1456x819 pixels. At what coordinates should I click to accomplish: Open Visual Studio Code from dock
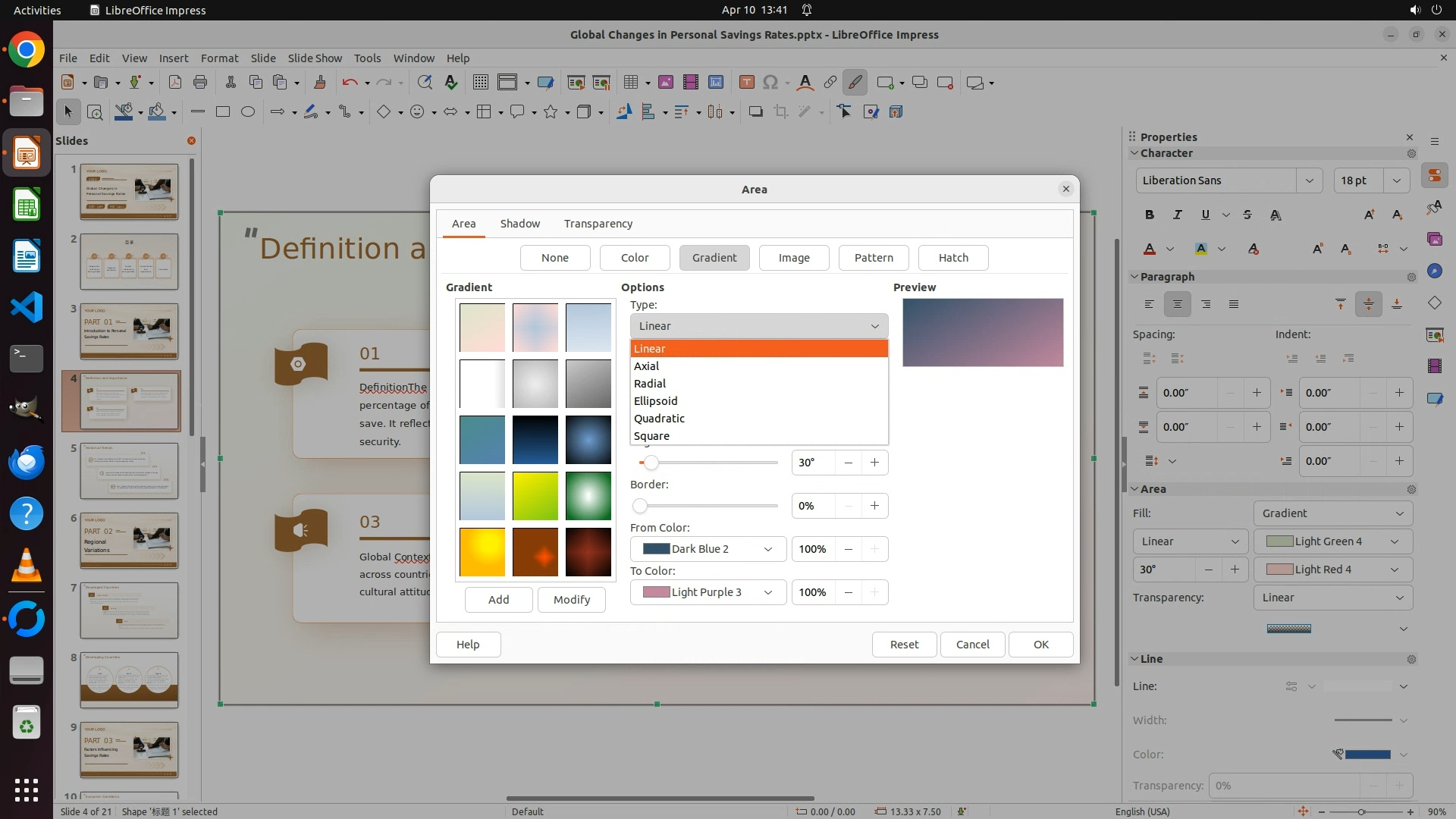tap(27, 307)
